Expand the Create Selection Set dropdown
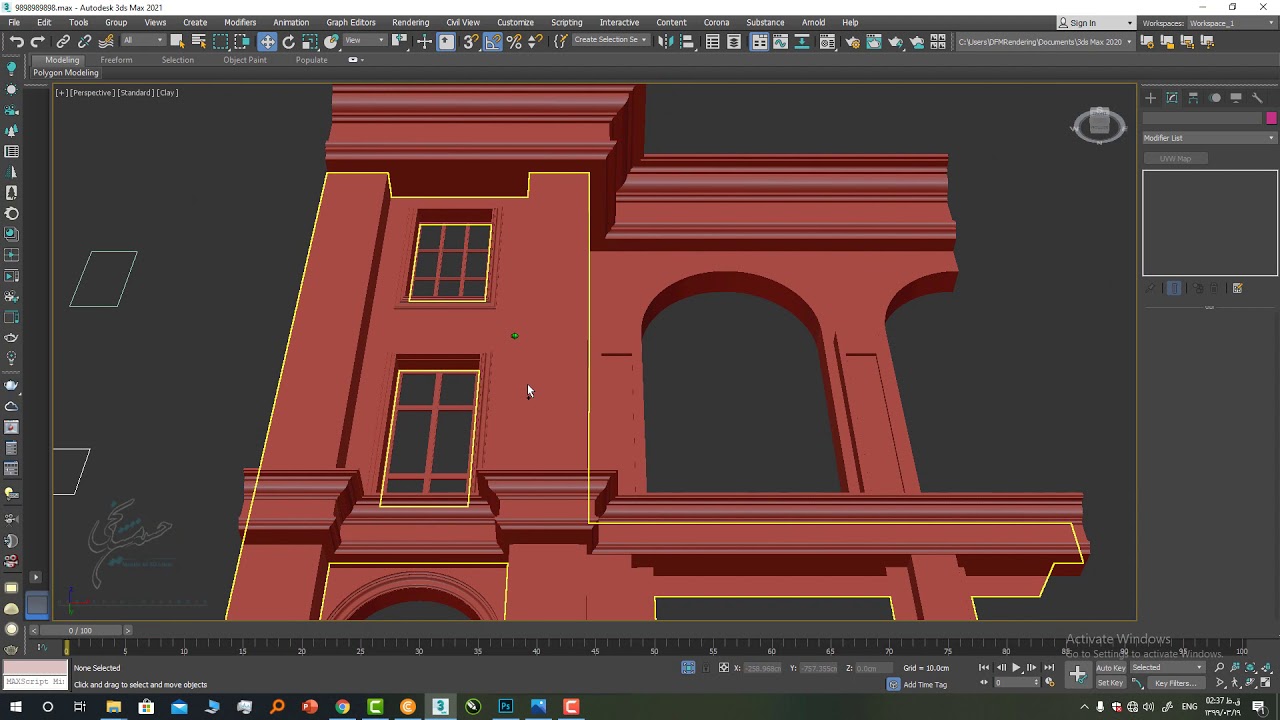The width and height of the screenshot is (1280, 720). pyautogui.click(x=610, y=40)
